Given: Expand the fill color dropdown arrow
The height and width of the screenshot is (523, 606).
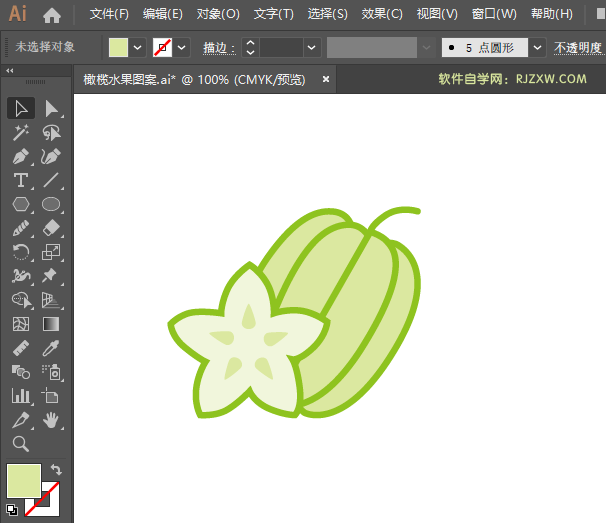Looking at the screenshot, I should tap(137, 48).
